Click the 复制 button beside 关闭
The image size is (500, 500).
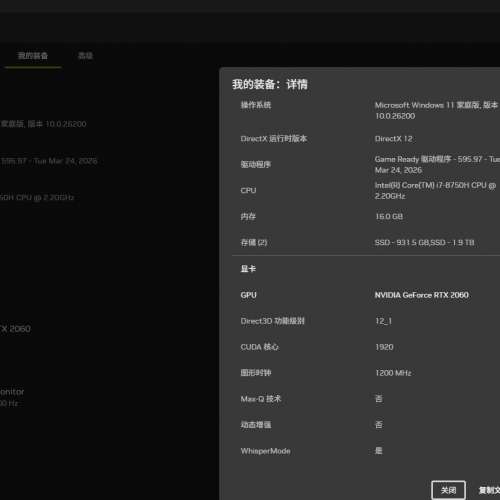(x=489, y=490)
